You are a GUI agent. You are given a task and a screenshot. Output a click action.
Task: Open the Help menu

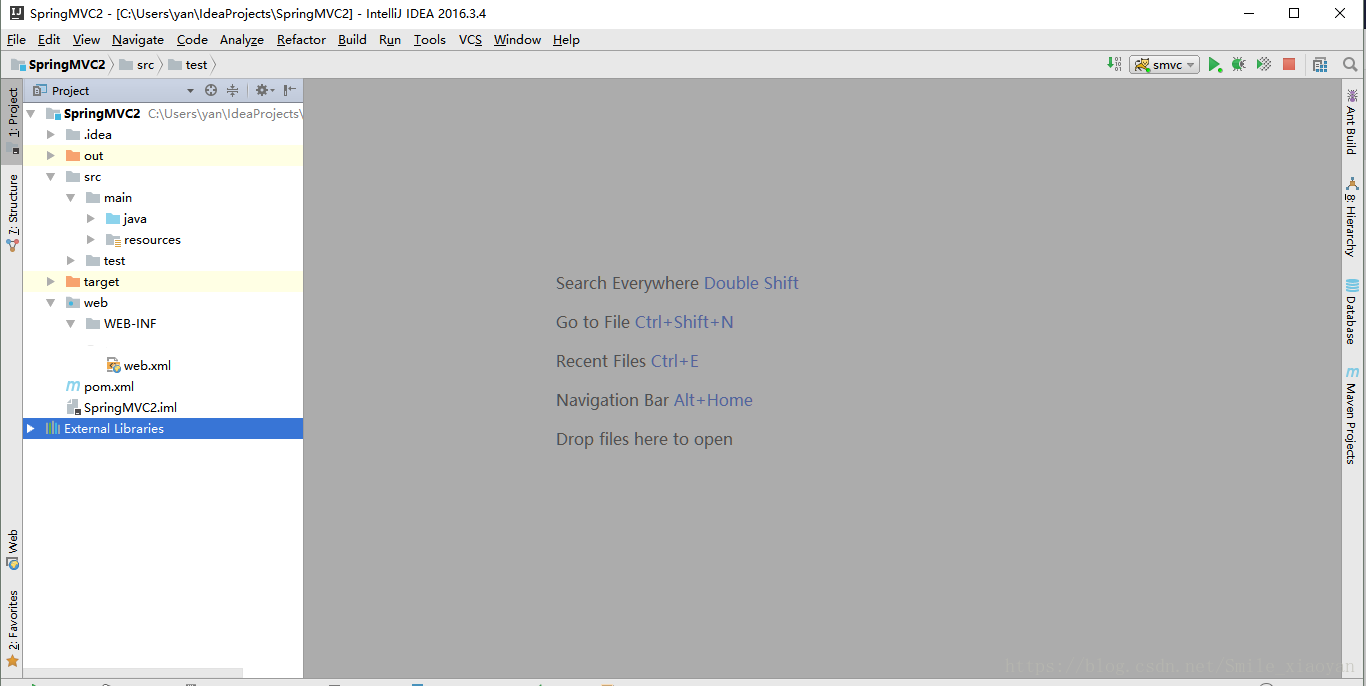[566, 39]
